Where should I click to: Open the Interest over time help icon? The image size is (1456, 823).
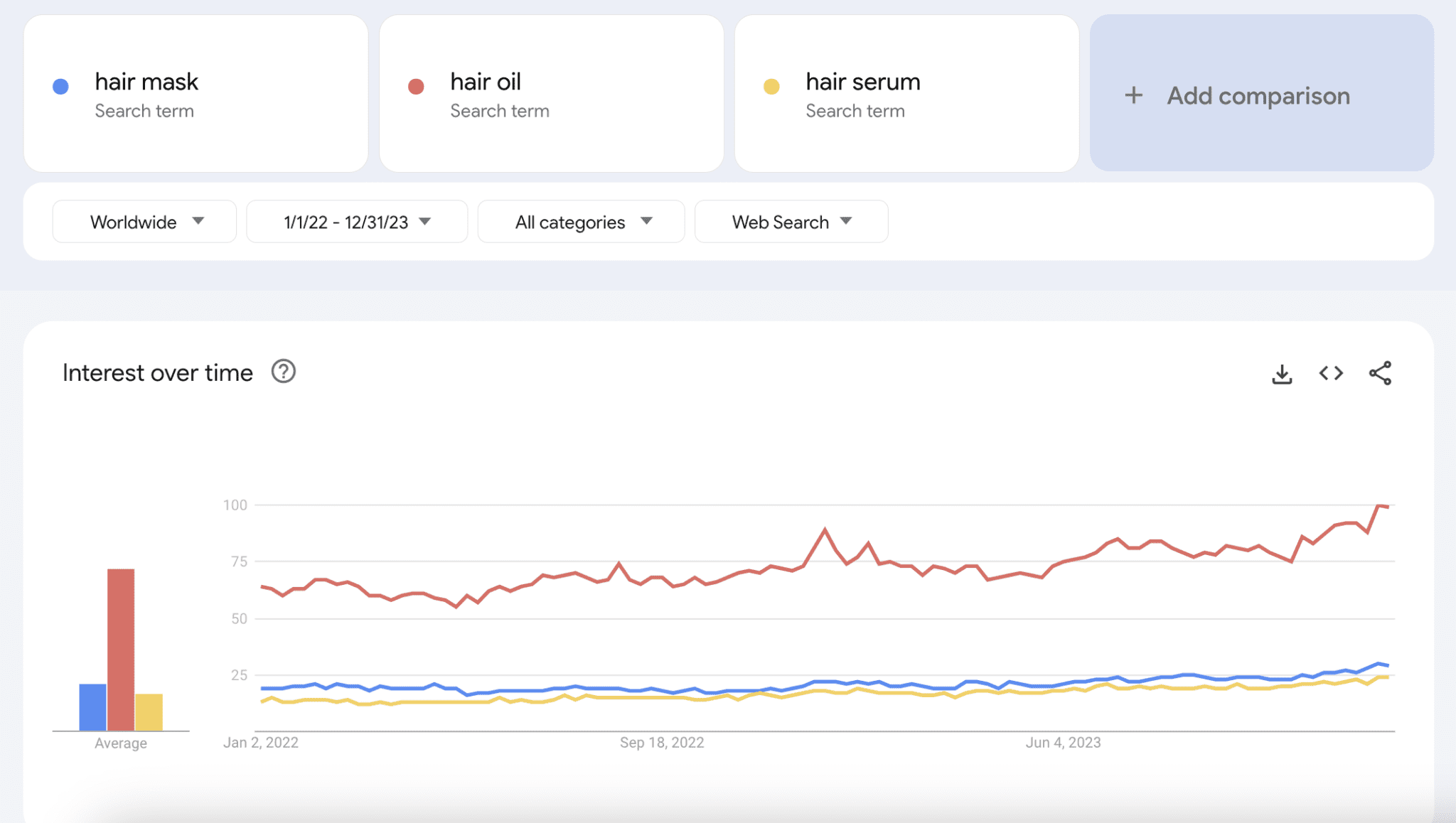(283, 372)
